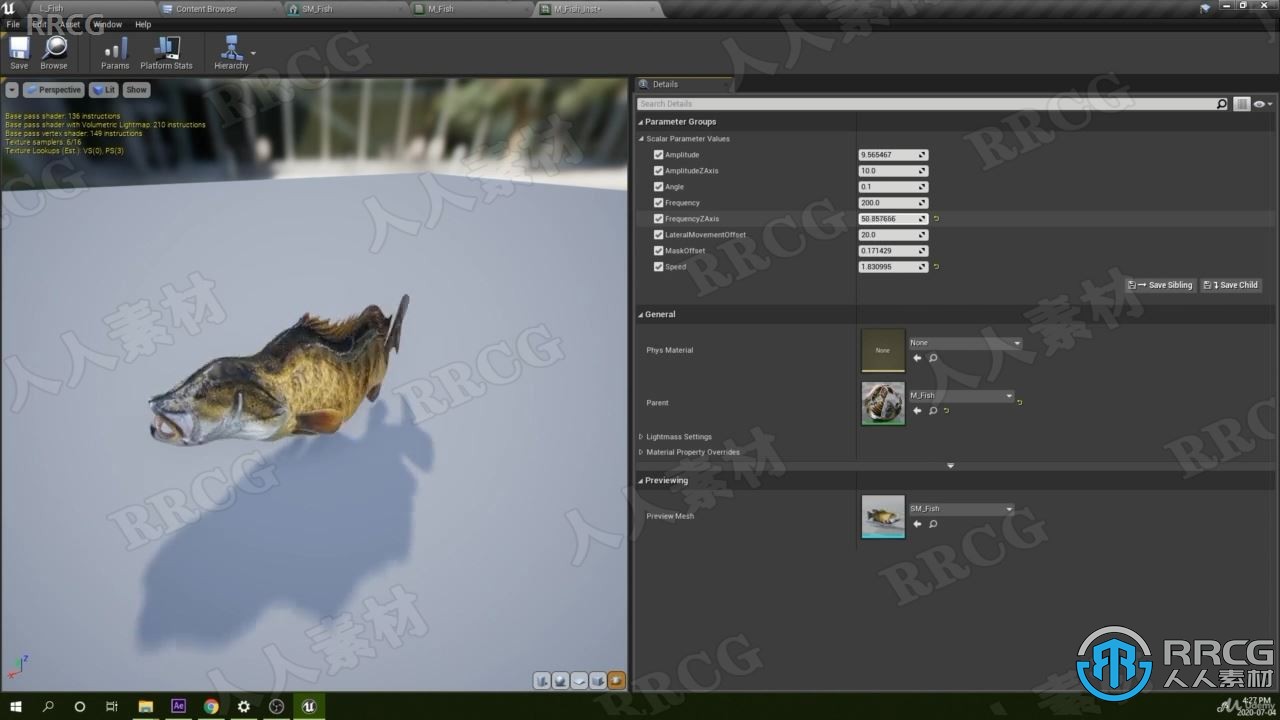Click the AmplitudeZAxis value field
The width and height of the screenshot is (1280, 720).
point(893,171)
